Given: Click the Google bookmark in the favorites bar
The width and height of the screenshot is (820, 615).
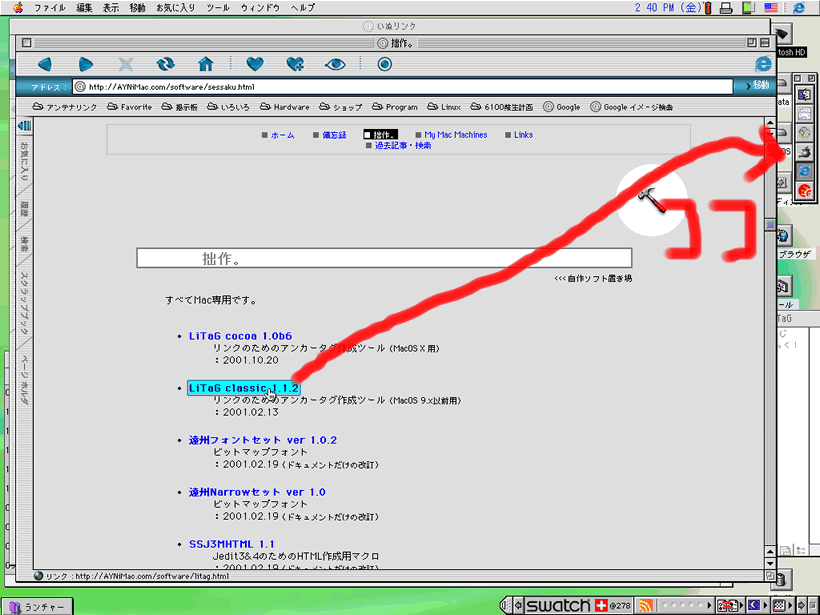Looking at the screenshot, I should [x=562, y=107].
